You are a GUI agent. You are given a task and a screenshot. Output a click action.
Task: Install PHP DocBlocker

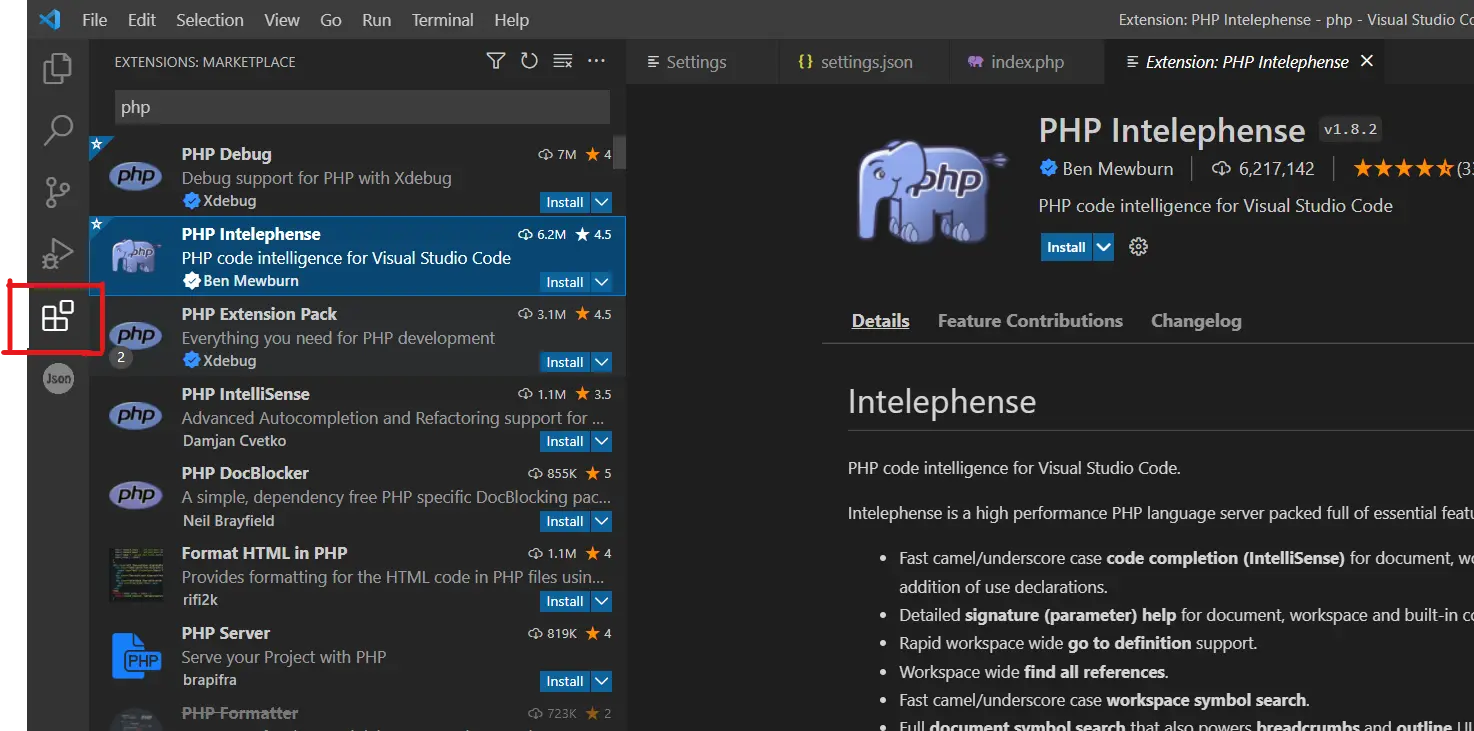point(565,521)
